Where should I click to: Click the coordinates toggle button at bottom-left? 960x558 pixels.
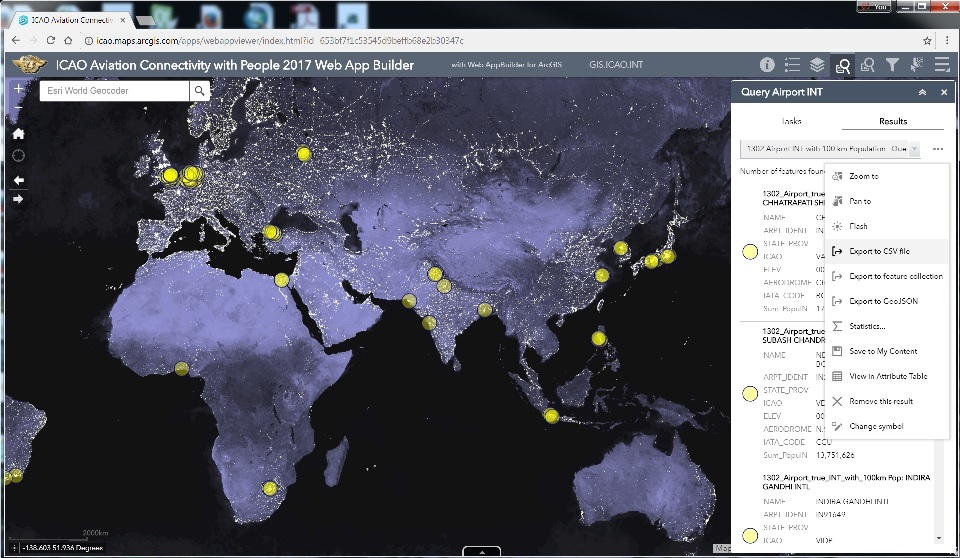[13, 548]
